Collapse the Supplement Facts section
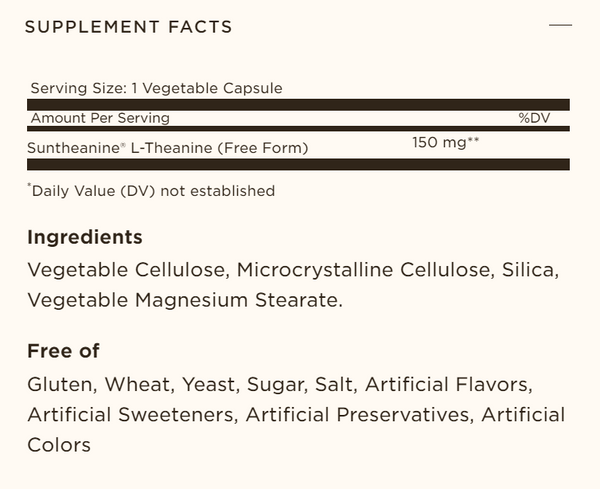This screenshot has width=600, height=489. pos(560,25)
